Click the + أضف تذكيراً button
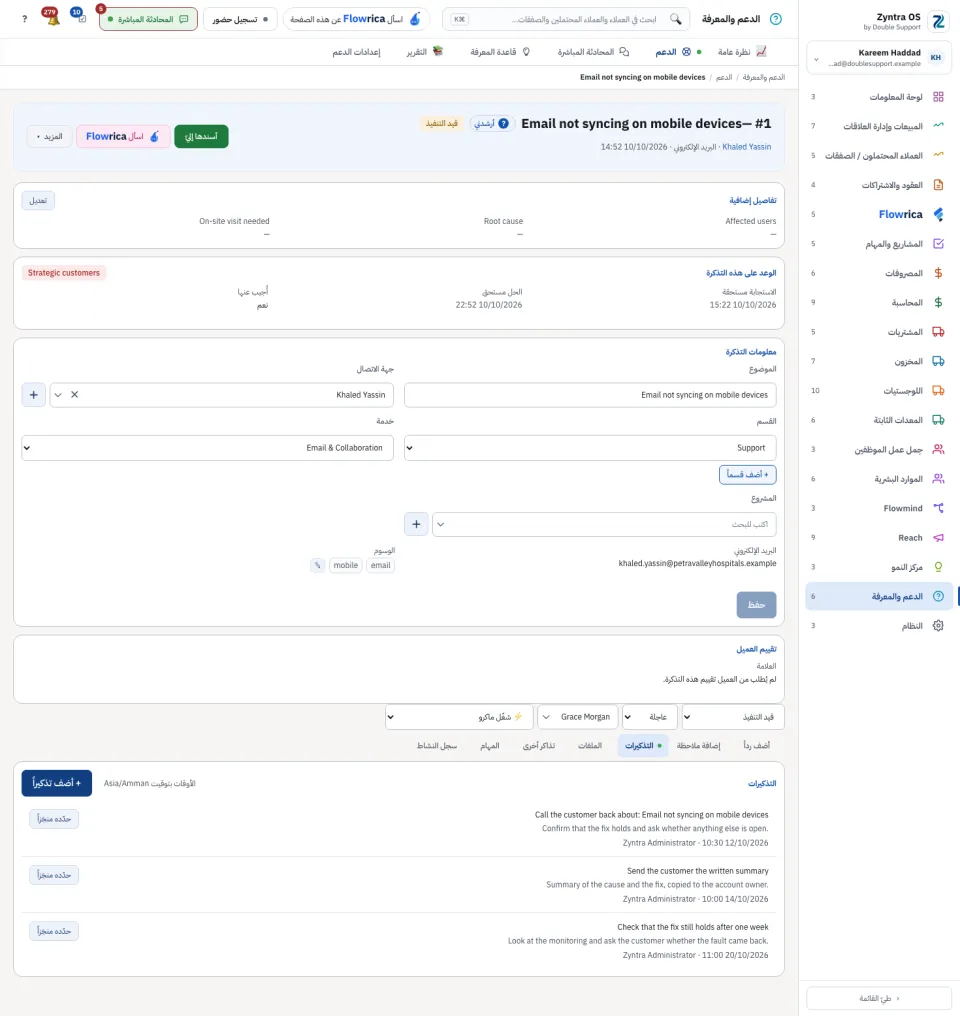960x1016 pixels. (57, 783)
